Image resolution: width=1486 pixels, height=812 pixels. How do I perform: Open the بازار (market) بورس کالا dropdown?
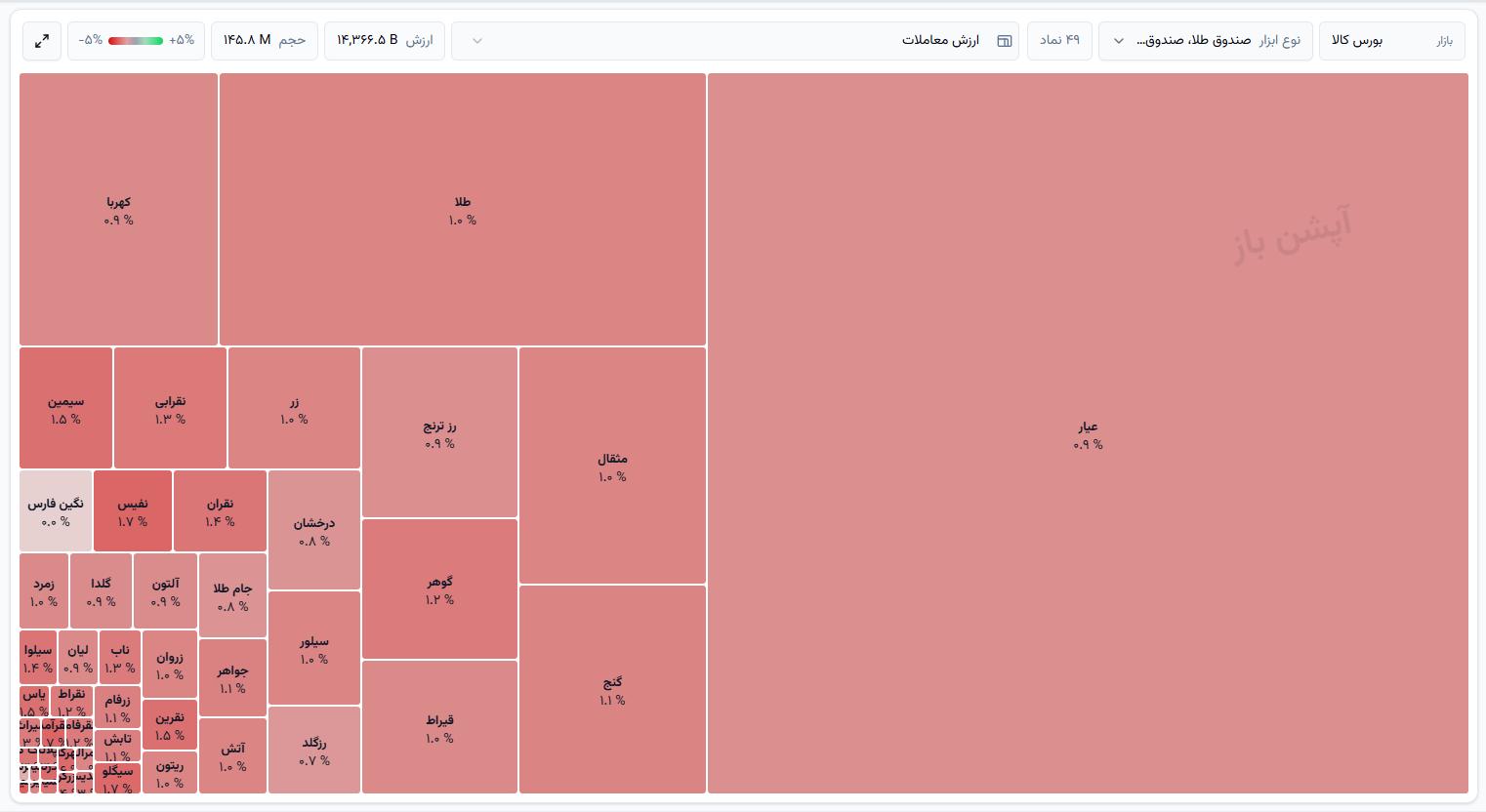(x=1392, y=41)
